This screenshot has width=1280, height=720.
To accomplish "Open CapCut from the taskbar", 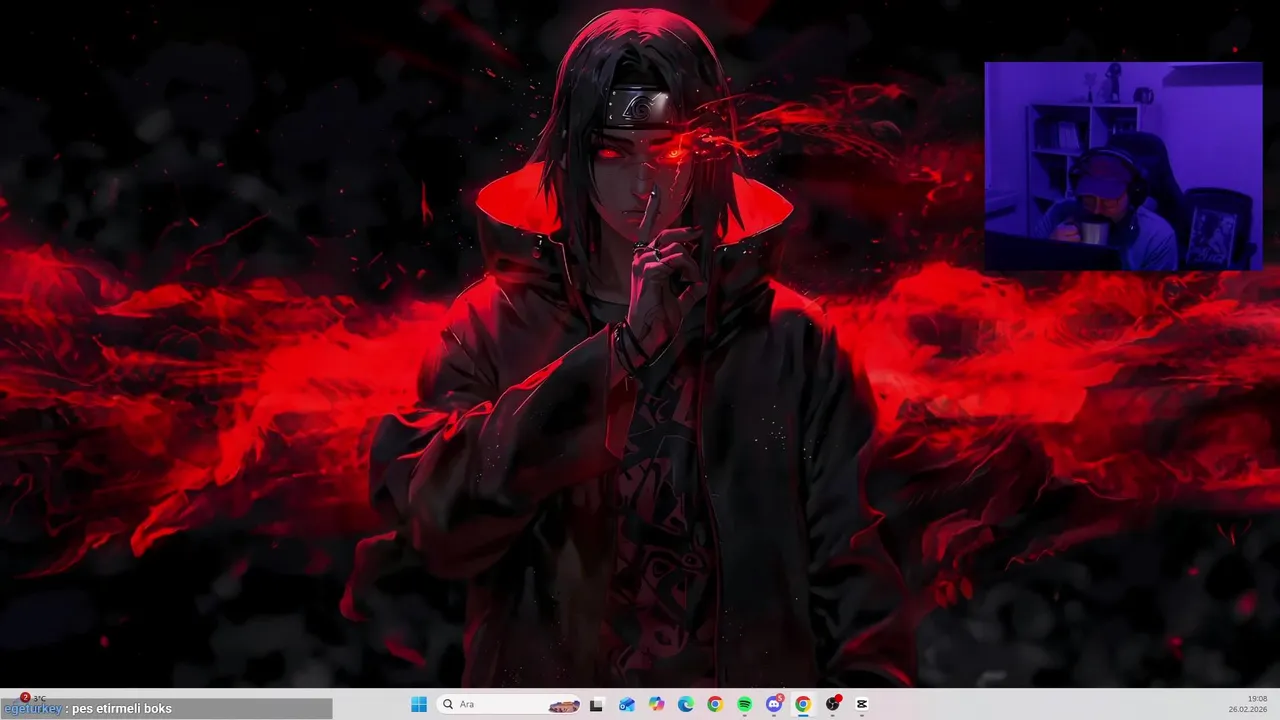I will [x=862, y=704].
